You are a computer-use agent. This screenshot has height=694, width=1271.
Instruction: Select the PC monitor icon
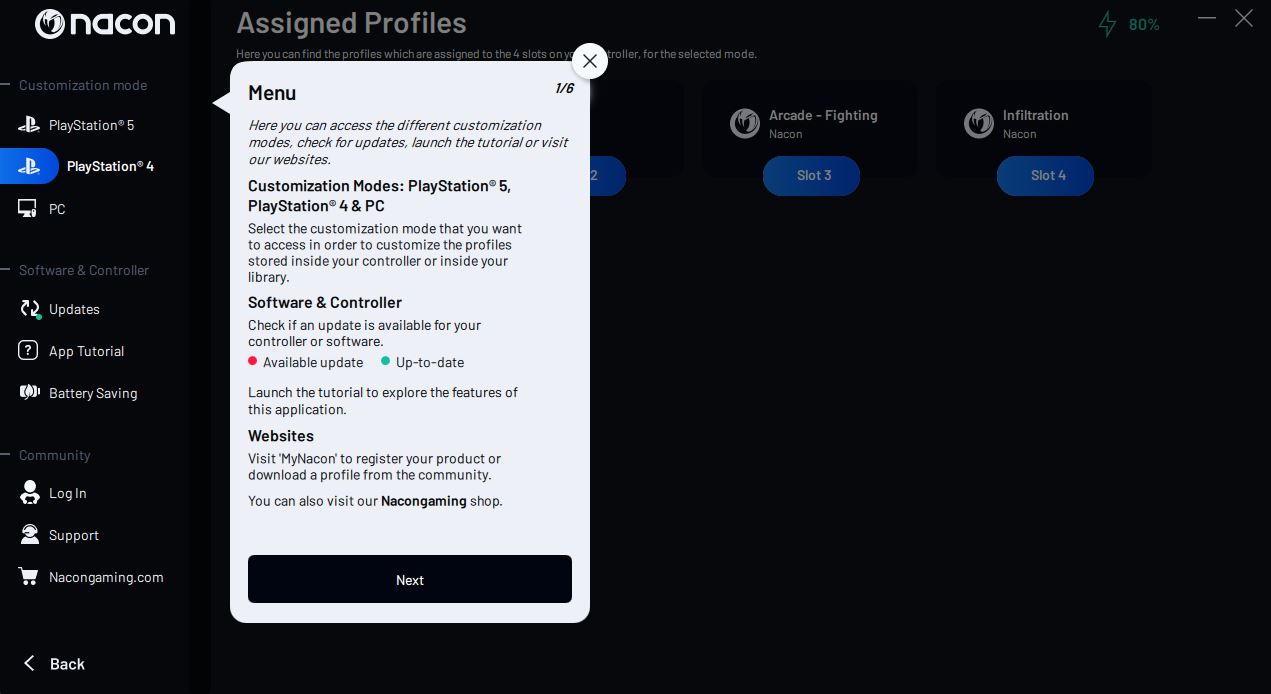(28, 209)
